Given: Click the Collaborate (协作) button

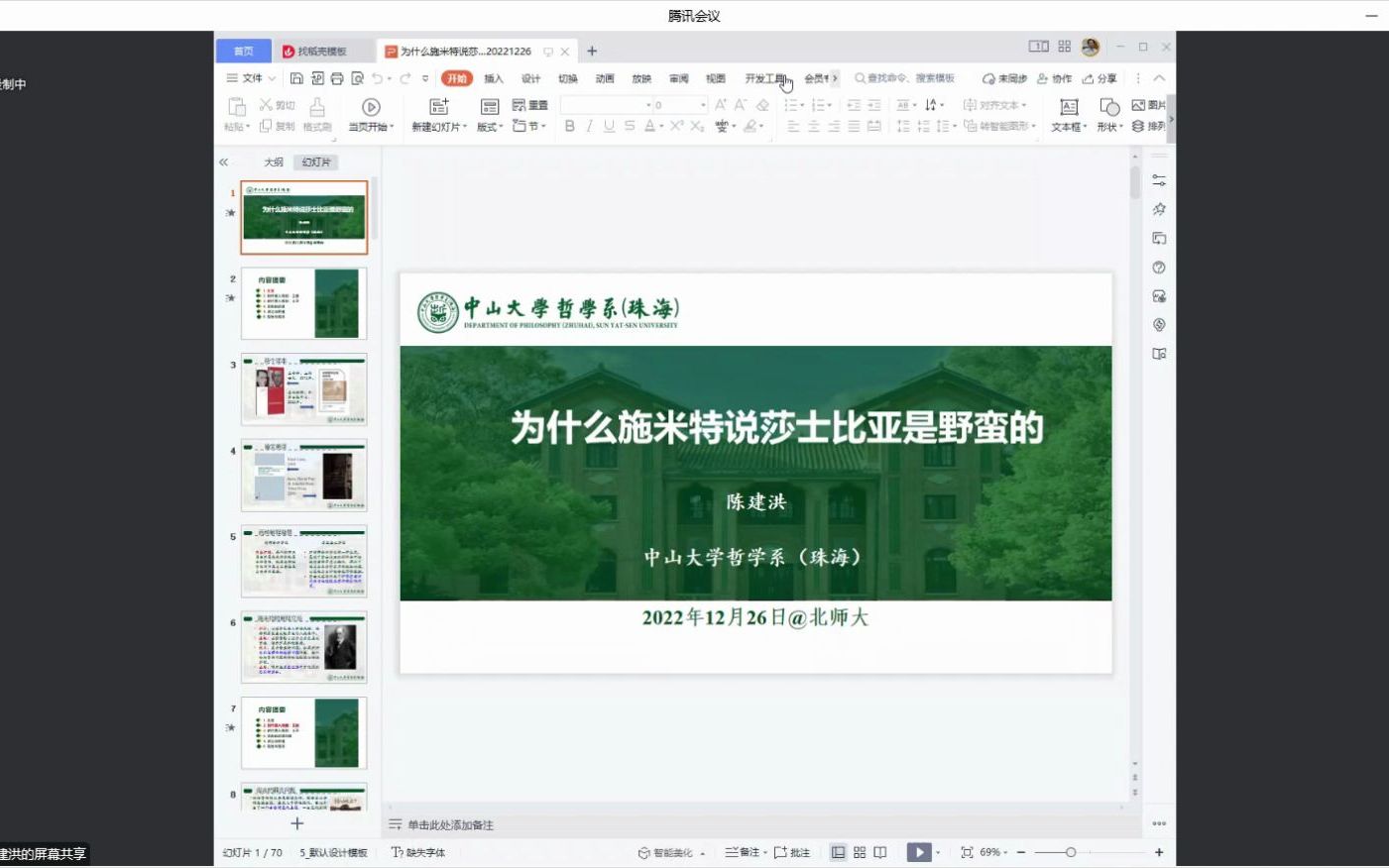Looking at the screenshot, I should [1054, 78].
